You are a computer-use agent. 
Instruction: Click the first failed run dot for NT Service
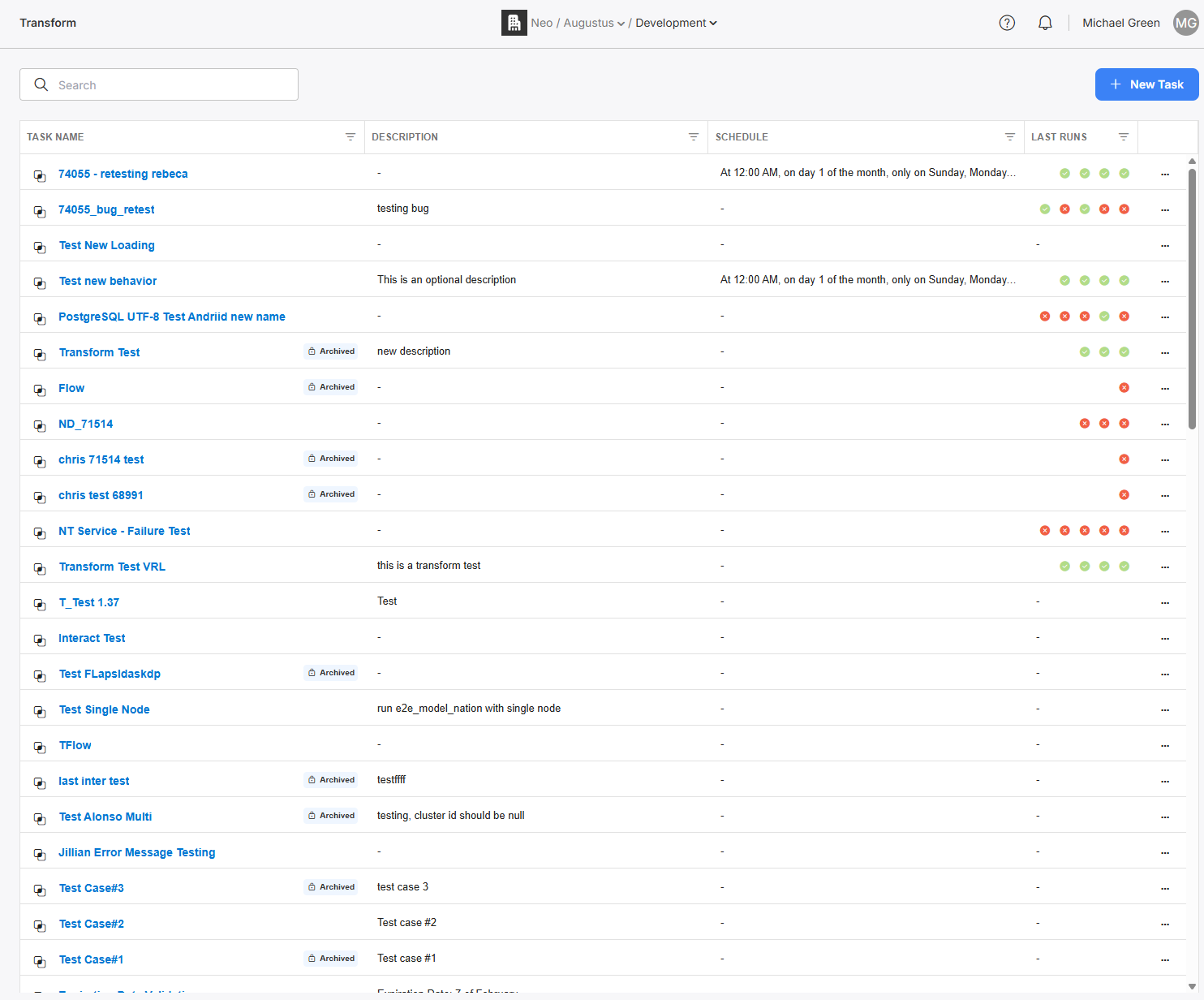coord(1045,531)
